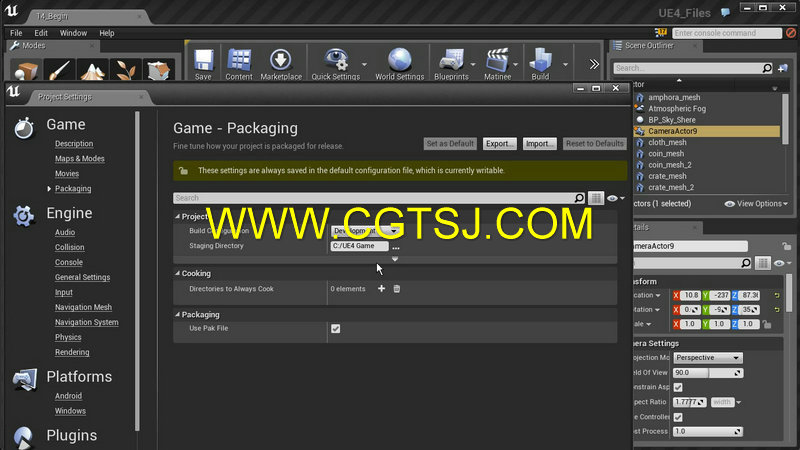Open the Edit menu

[41, 33]
